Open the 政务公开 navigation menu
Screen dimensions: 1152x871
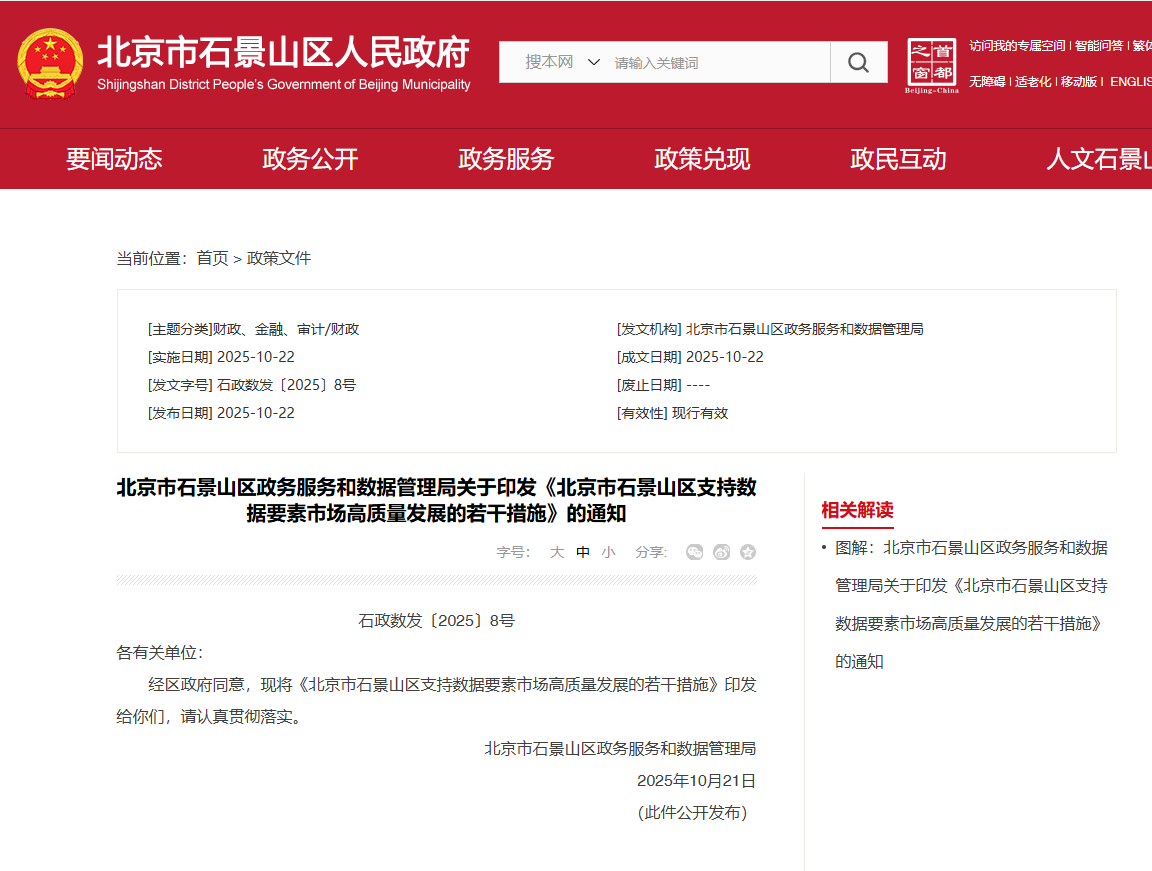point(310,159)
